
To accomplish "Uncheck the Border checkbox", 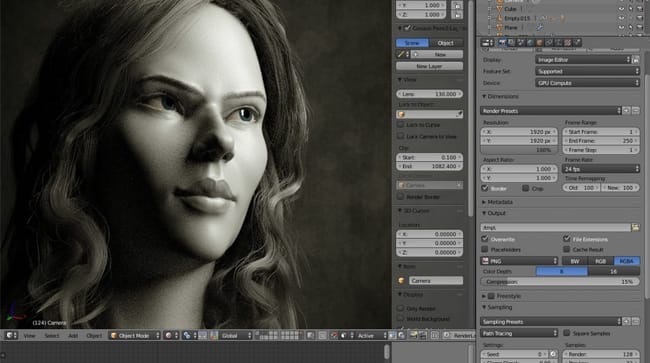I will (x=485, y=188).
